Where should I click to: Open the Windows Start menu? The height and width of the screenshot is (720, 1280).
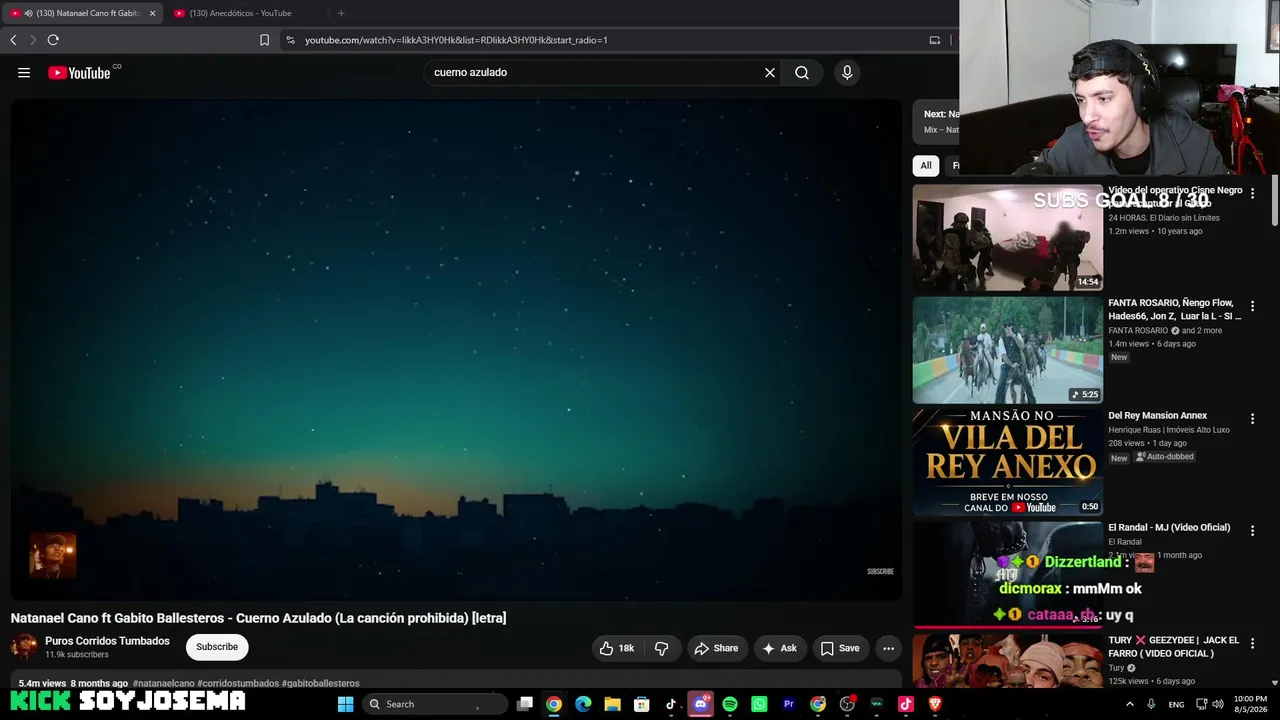tap(345, 704)
